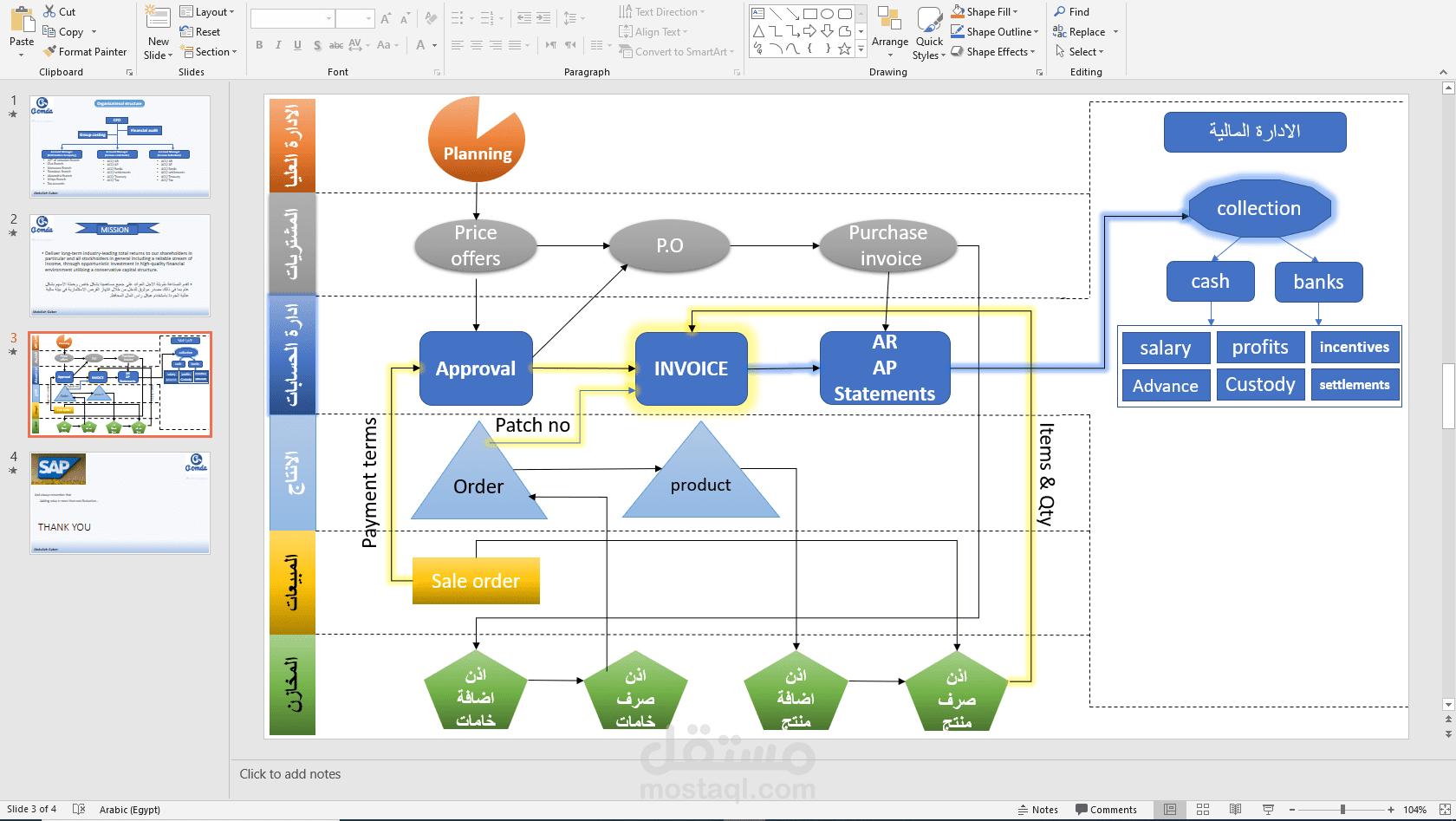Open the Align Text menu

click(653, 32)
